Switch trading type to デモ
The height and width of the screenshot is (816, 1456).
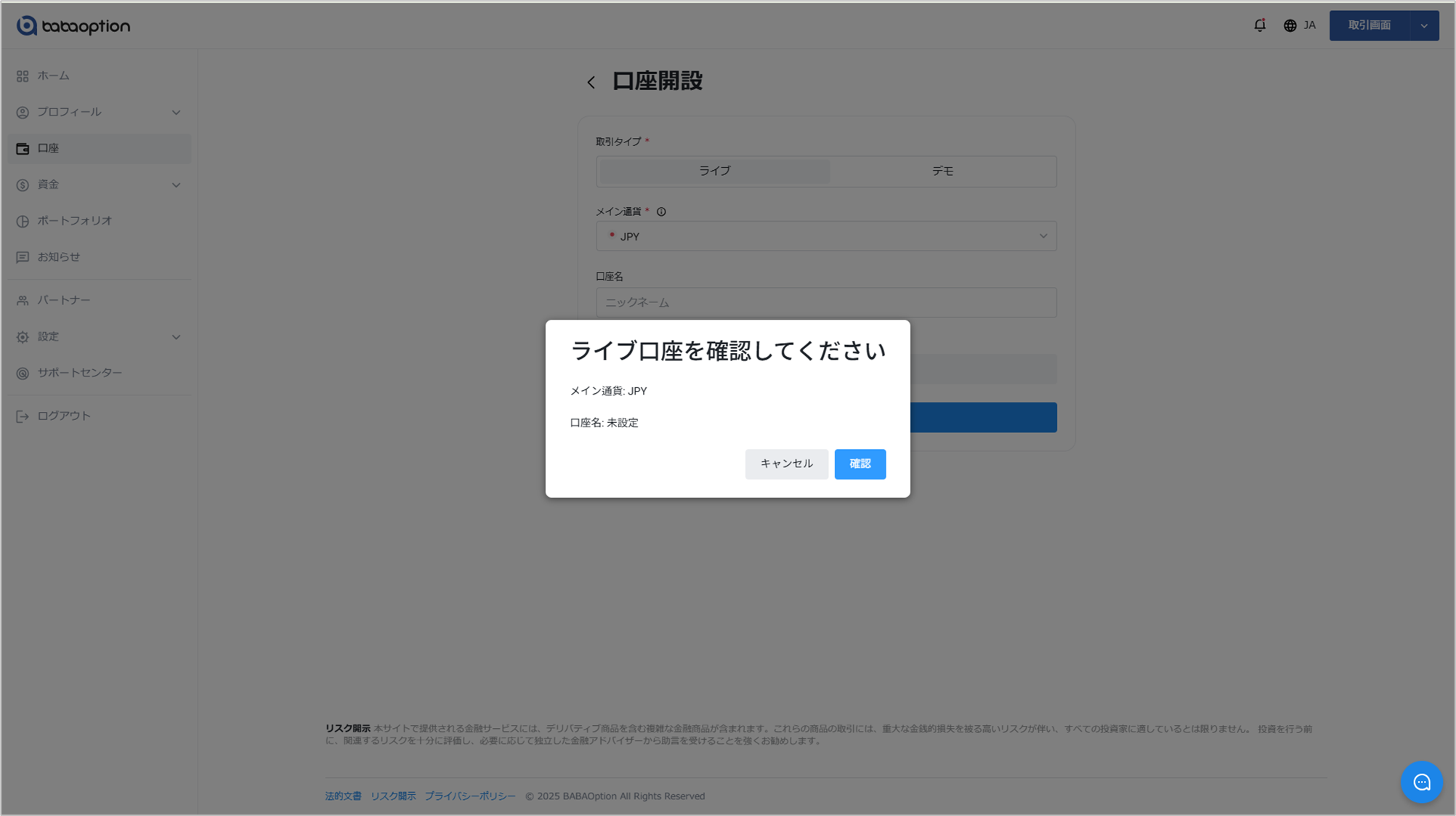[x=942, y=171]
